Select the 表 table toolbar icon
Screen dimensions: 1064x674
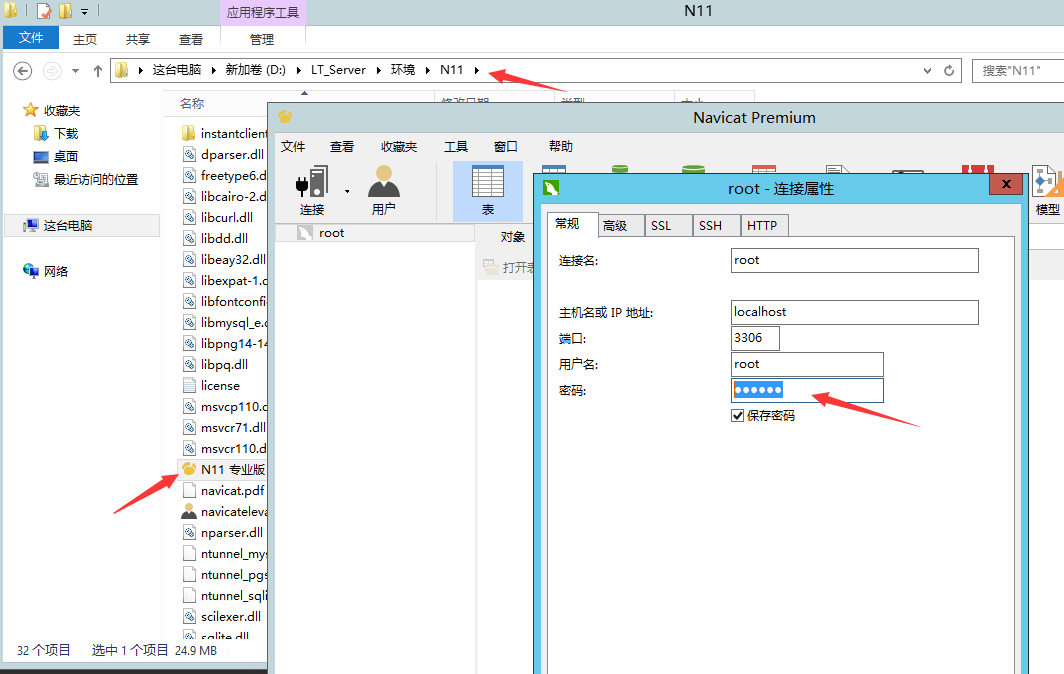487,188
